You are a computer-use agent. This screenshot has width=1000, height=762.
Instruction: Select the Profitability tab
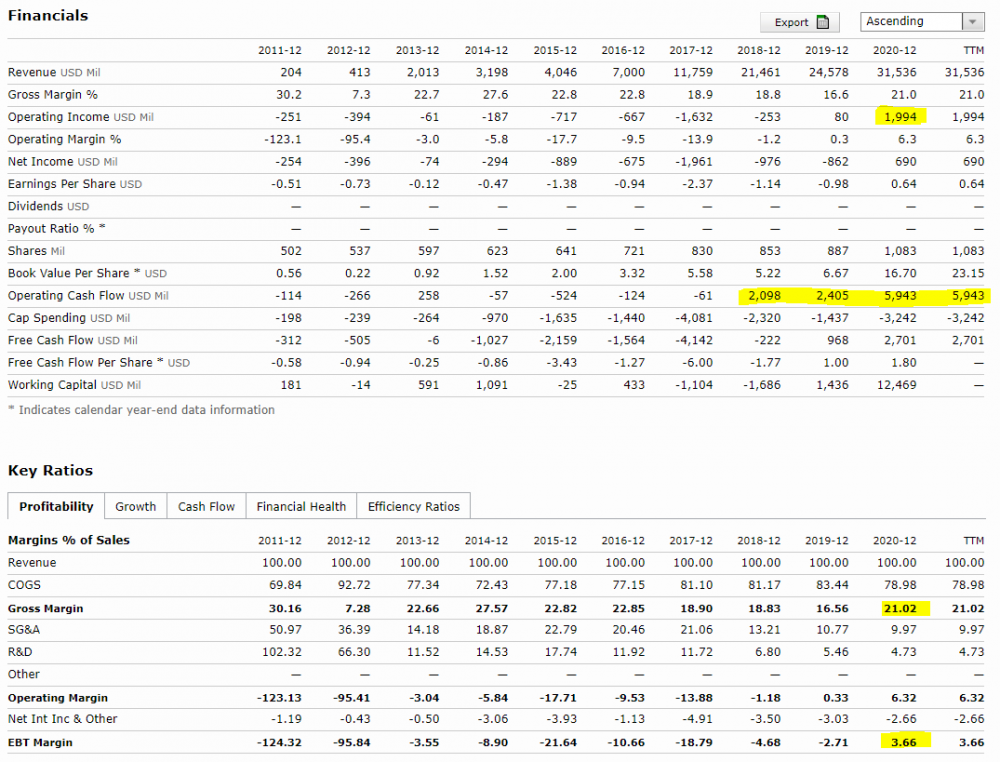[56, 507]
